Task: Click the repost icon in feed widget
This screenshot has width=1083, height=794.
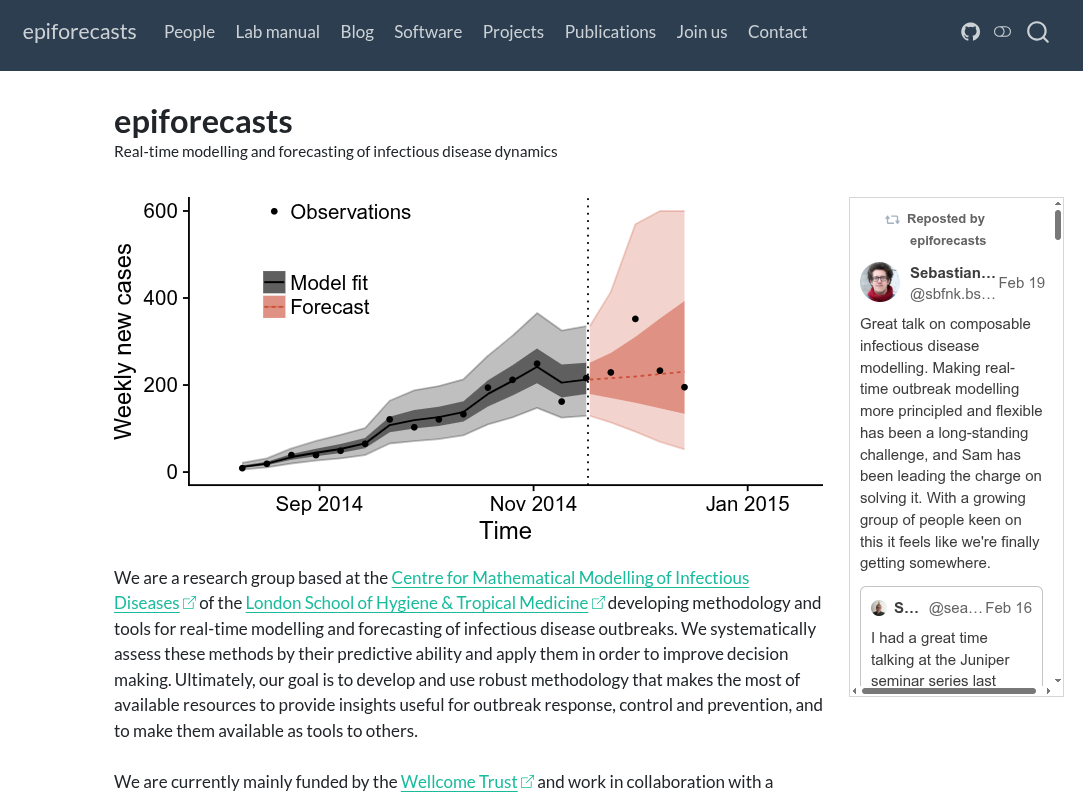Action: coord(893,219)
